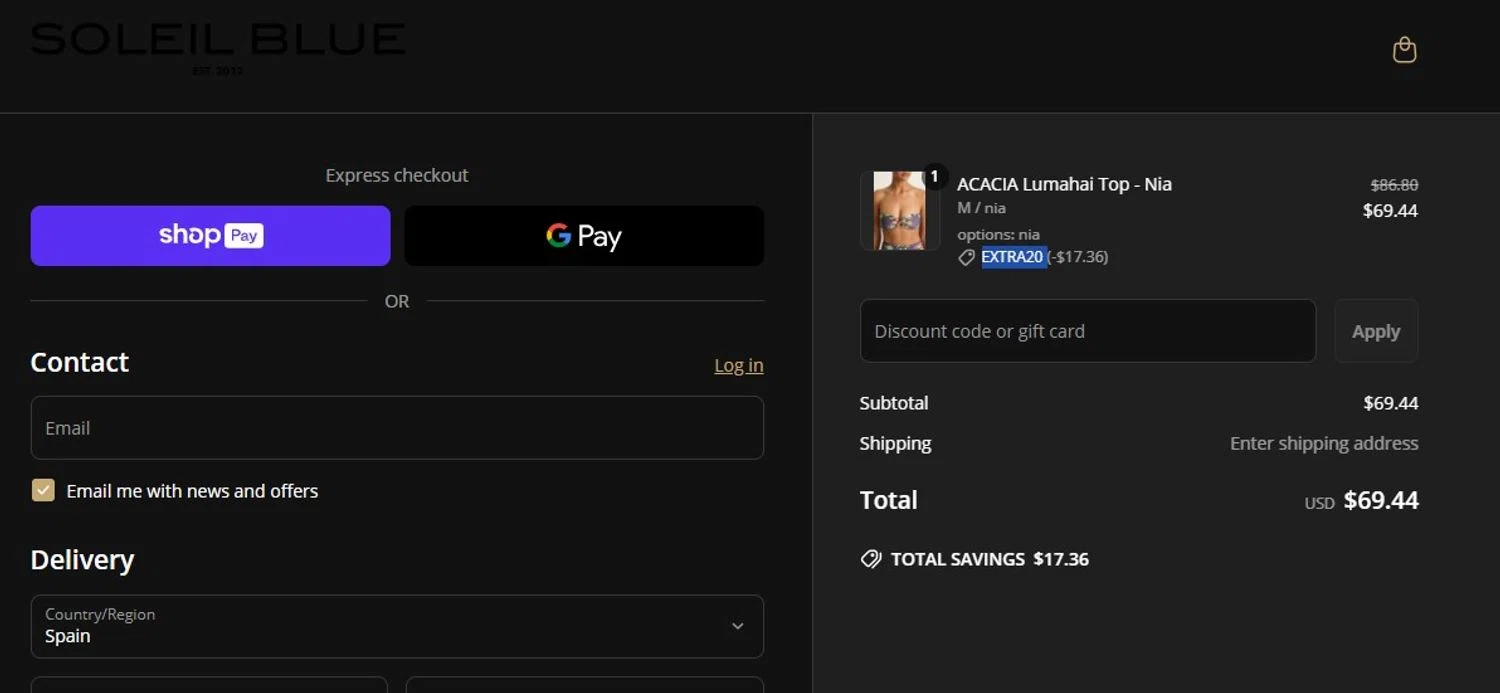Image resolution: width=1500 pixels, height=693 pixels.
Task: Click the Log in link
Action: pos(739,366)
